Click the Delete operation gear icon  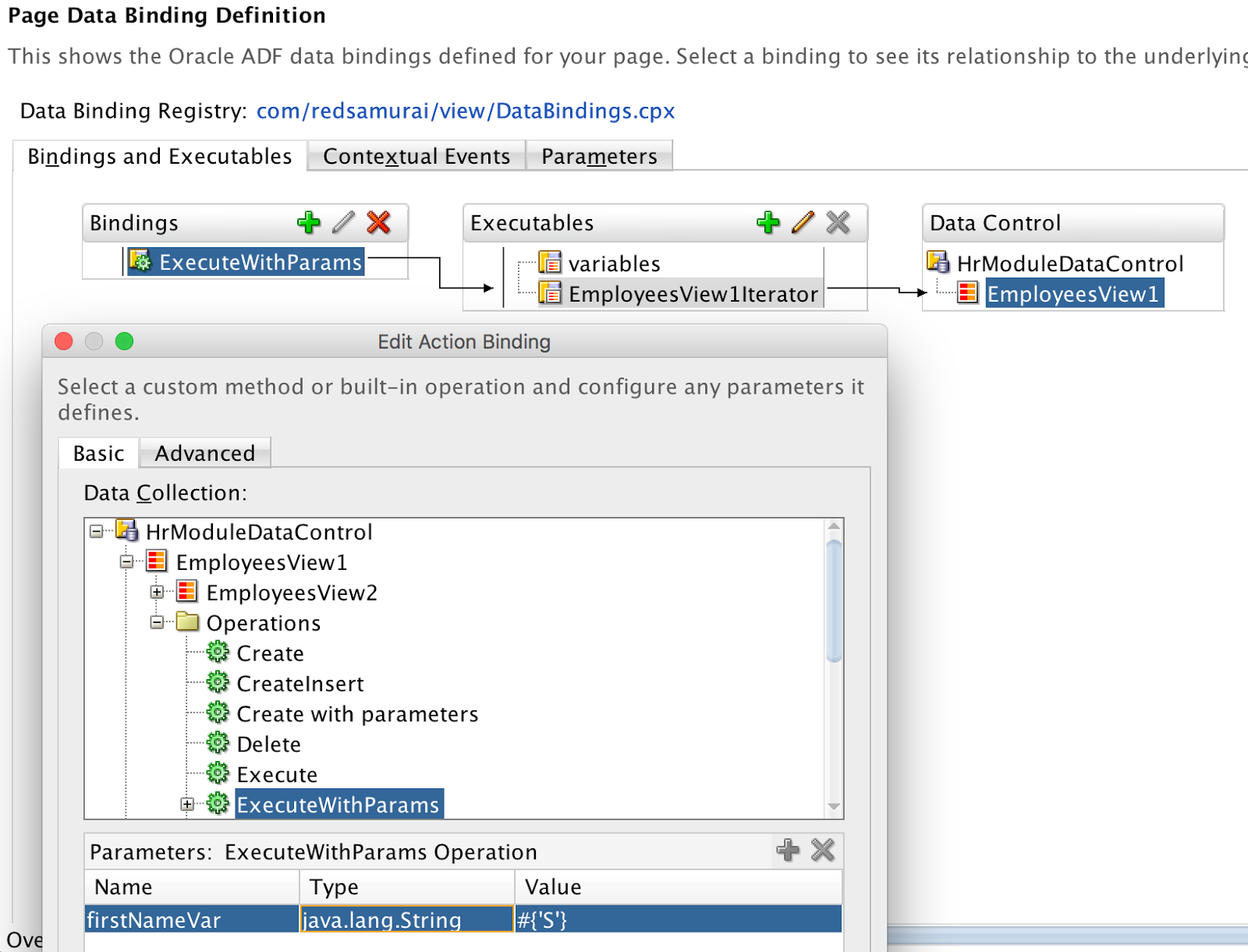[218, 743]
